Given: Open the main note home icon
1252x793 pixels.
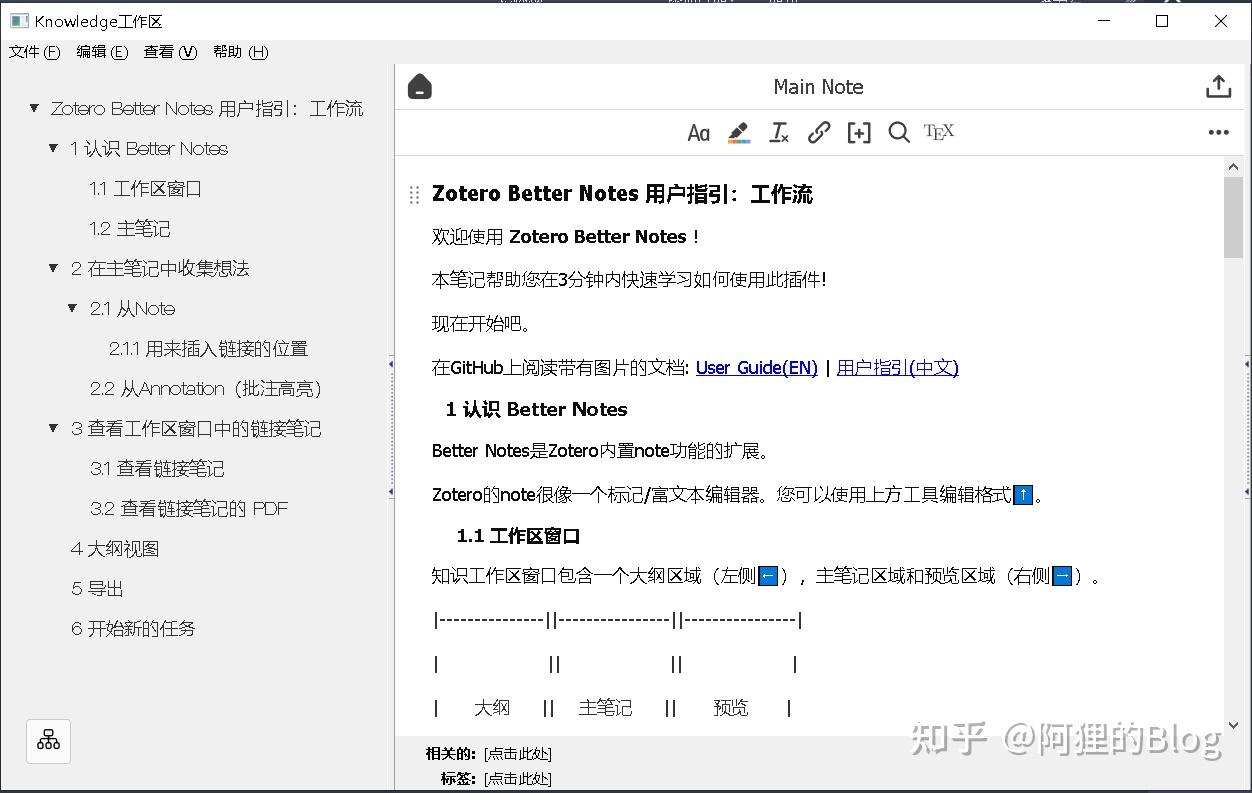Looking at the screenshot, I should (419, 86).
